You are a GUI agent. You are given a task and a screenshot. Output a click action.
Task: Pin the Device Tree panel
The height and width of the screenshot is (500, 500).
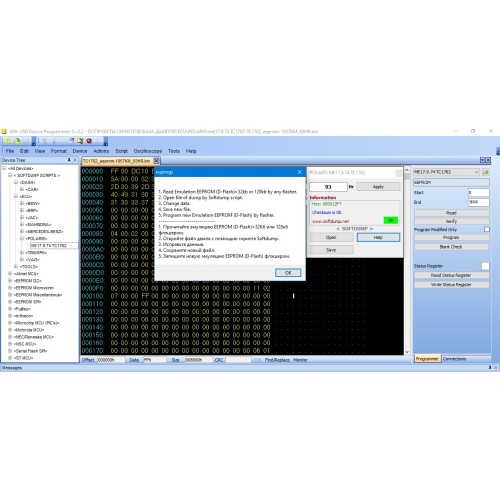pos(69,160)
